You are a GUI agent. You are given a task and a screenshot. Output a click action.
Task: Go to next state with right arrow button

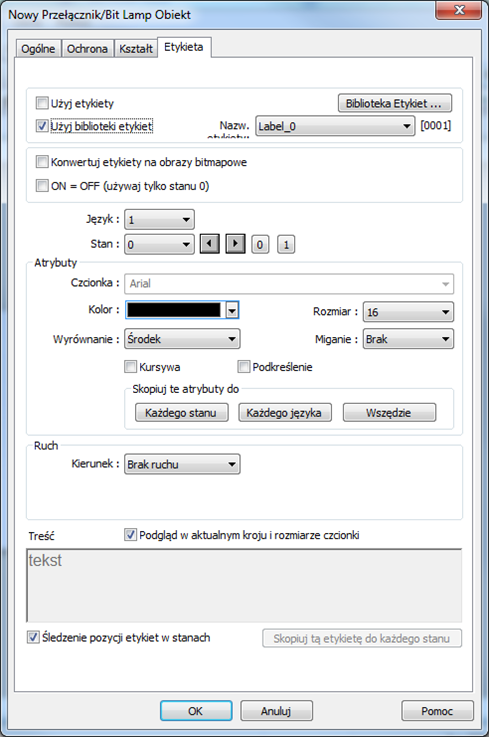(235, 244)
